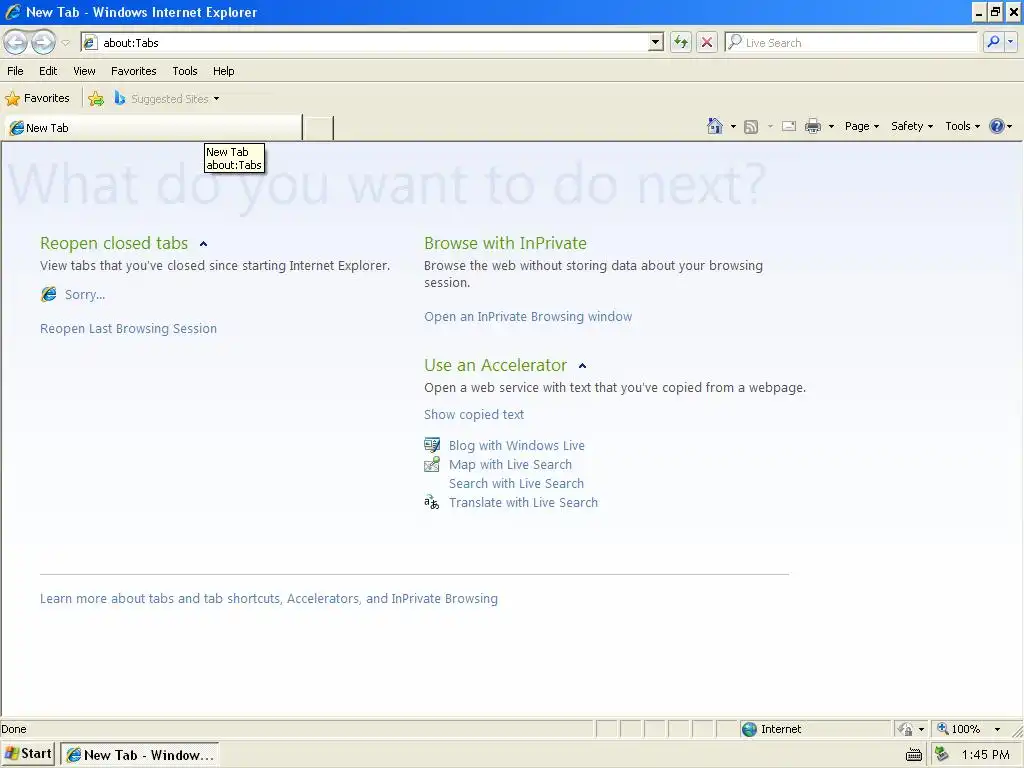Click New Tab taskbar window button
Screen dimensions: 1024x768
pyautogui.click(x=140, y=754)
